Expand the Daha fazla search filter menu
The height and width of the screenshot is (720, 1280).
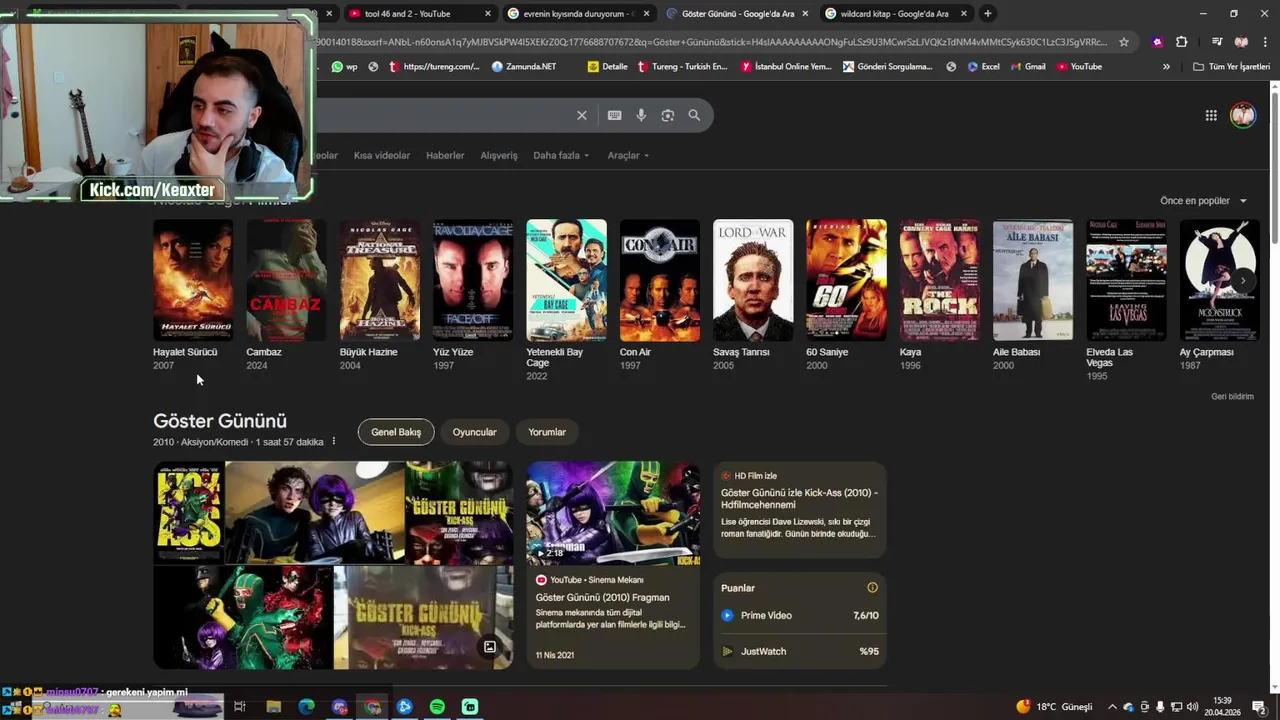click(x=561, y=155)
